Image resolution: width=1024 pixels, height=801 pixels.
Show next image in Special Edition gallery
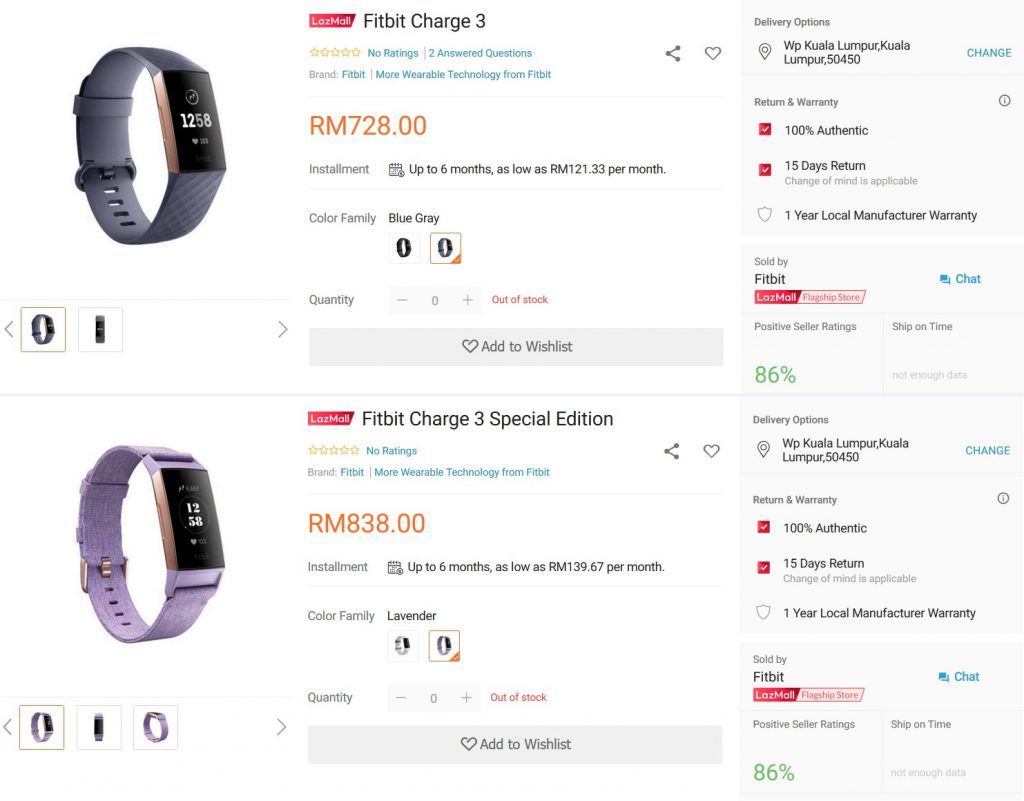pyautogui.click(x=281, y=727)
